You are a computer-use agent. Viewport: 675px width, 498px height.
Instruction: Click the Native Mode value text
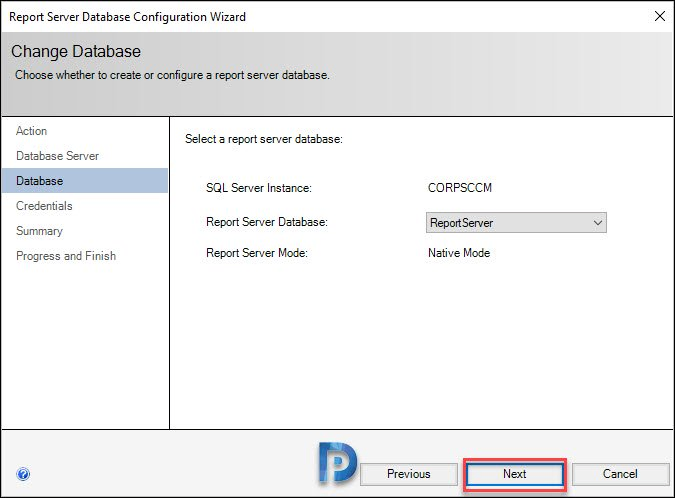pos(459,253)
